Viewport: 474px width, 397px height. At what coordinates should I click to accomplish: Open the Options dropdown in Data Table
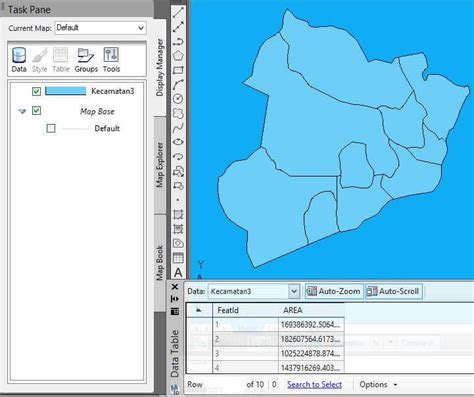coord(379,385)
